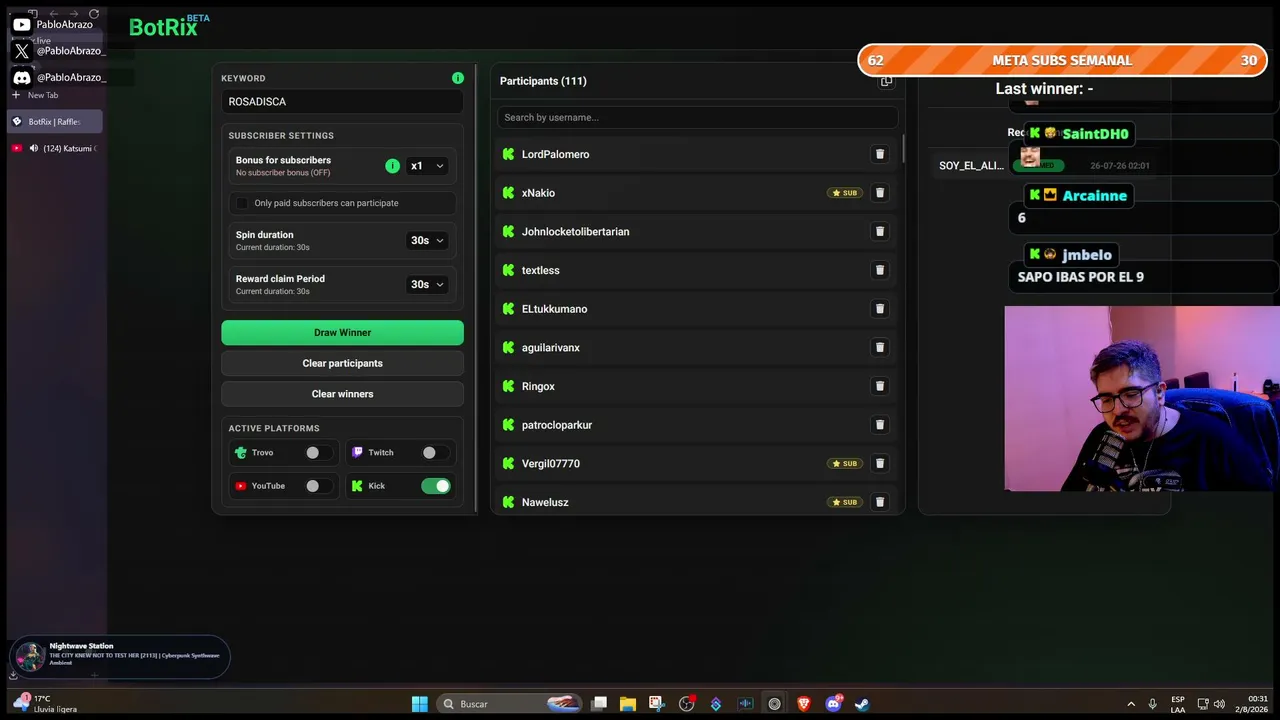Screen dimensions: 1280x720
Task: Disable Kick platform switch
Action: (436, 486)
